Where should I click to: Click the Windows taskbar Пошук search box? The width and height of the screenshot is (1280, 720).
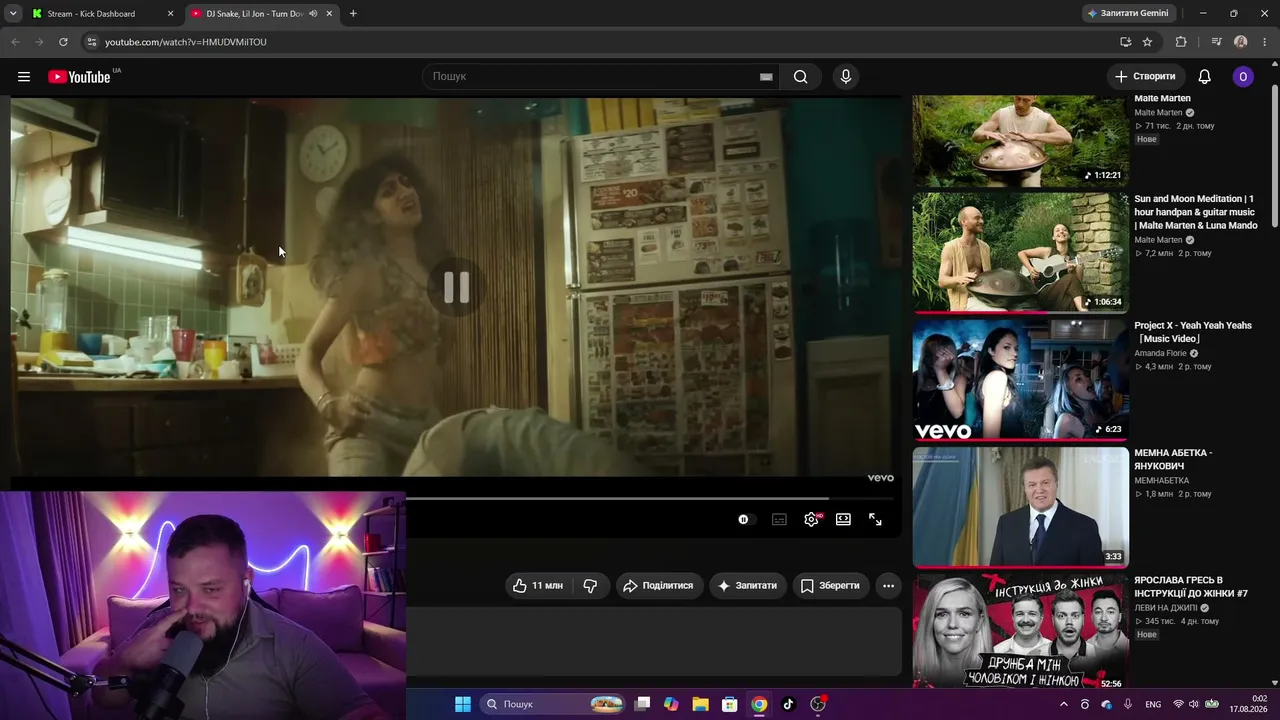pos(554,704)
